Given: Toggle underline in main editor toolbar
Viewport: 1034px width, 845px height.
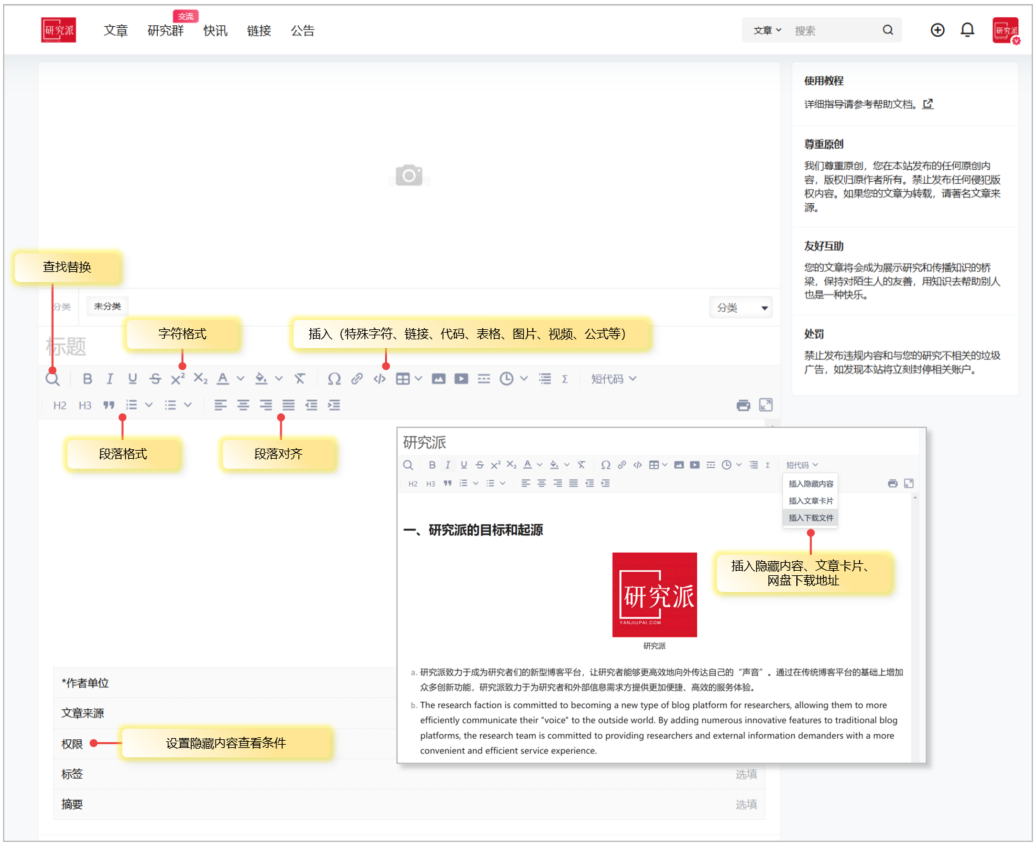Looking at the screenshot, I should [x=133, y=379].
